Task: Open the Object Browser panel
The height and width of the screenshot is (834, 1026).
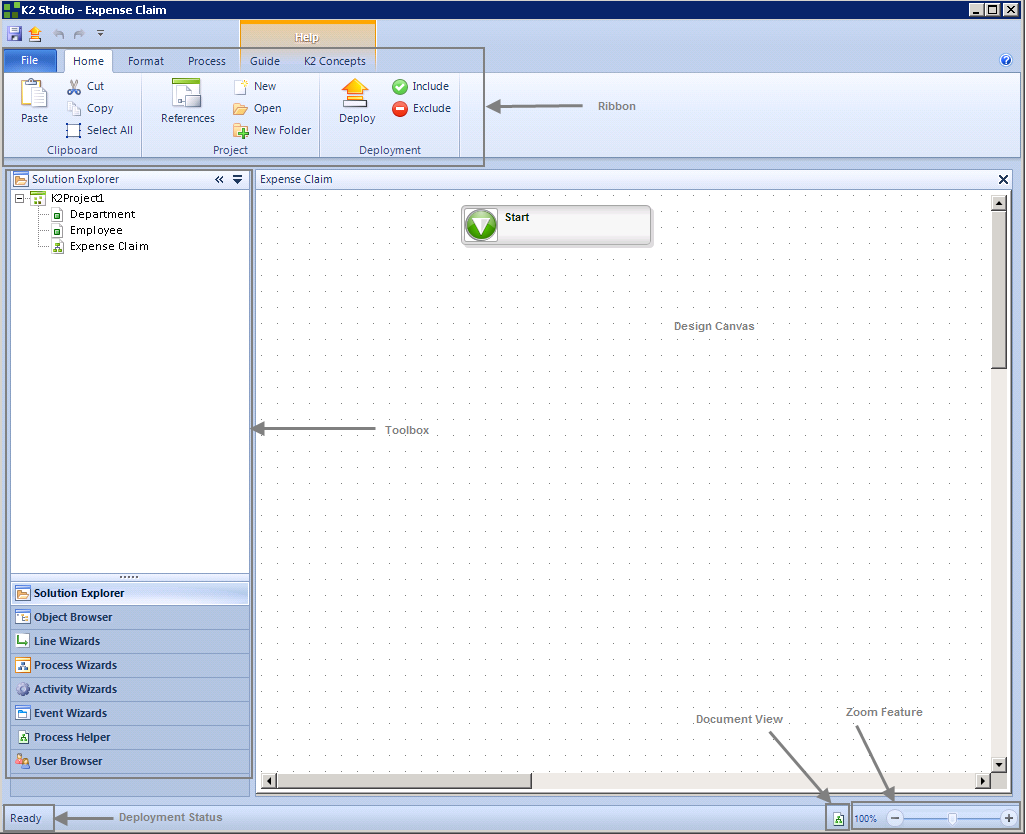Action: [130, 617]
